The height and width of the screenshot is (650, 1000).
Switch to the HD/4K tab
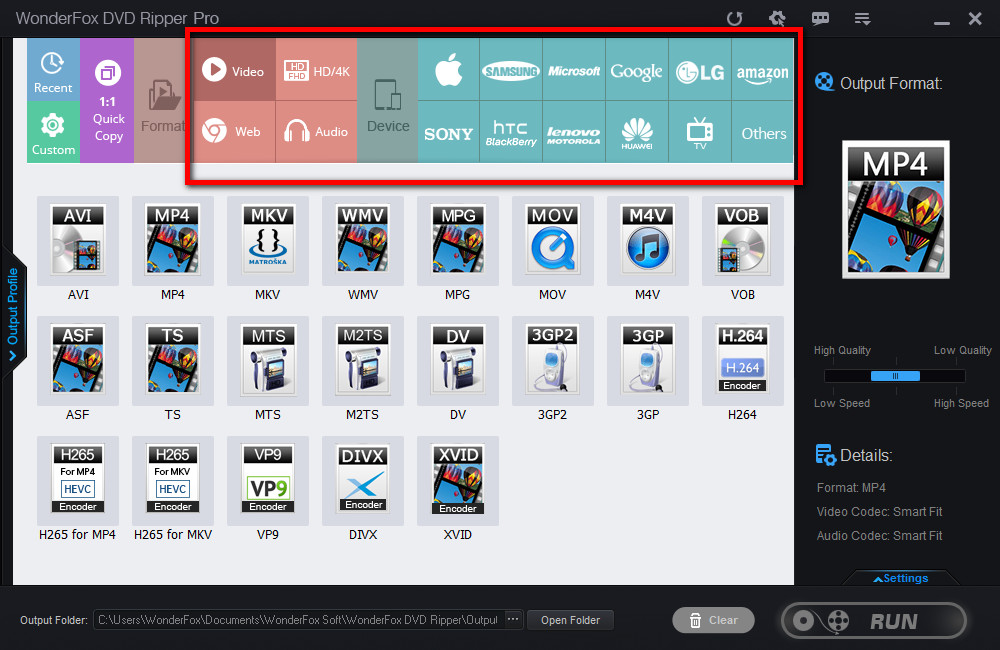click(316, 70)
